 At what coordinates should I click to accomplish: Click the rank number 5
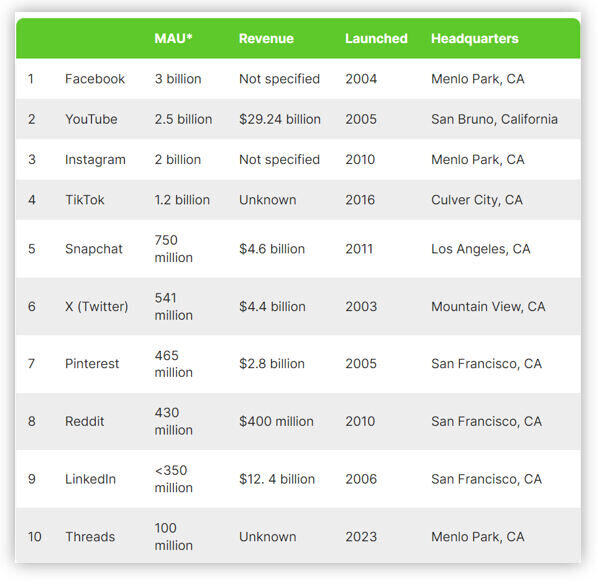click(32, 249)
